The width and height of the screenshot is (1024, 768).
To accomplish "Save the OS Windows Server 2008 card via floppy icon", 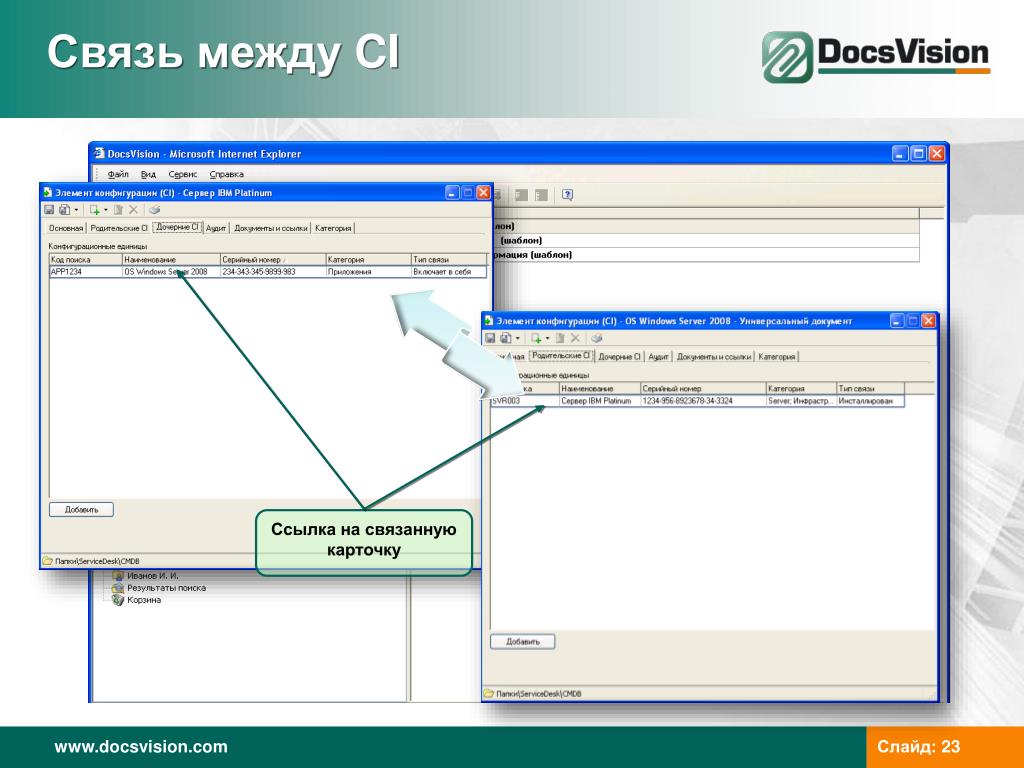I will 490,338.
